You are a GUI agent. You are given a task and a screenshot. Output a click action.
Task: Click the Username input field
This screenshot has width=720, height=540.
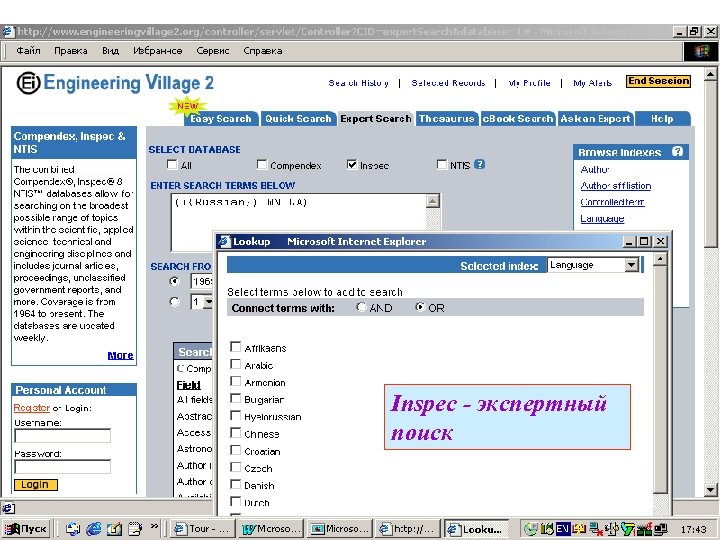point(62,436)
